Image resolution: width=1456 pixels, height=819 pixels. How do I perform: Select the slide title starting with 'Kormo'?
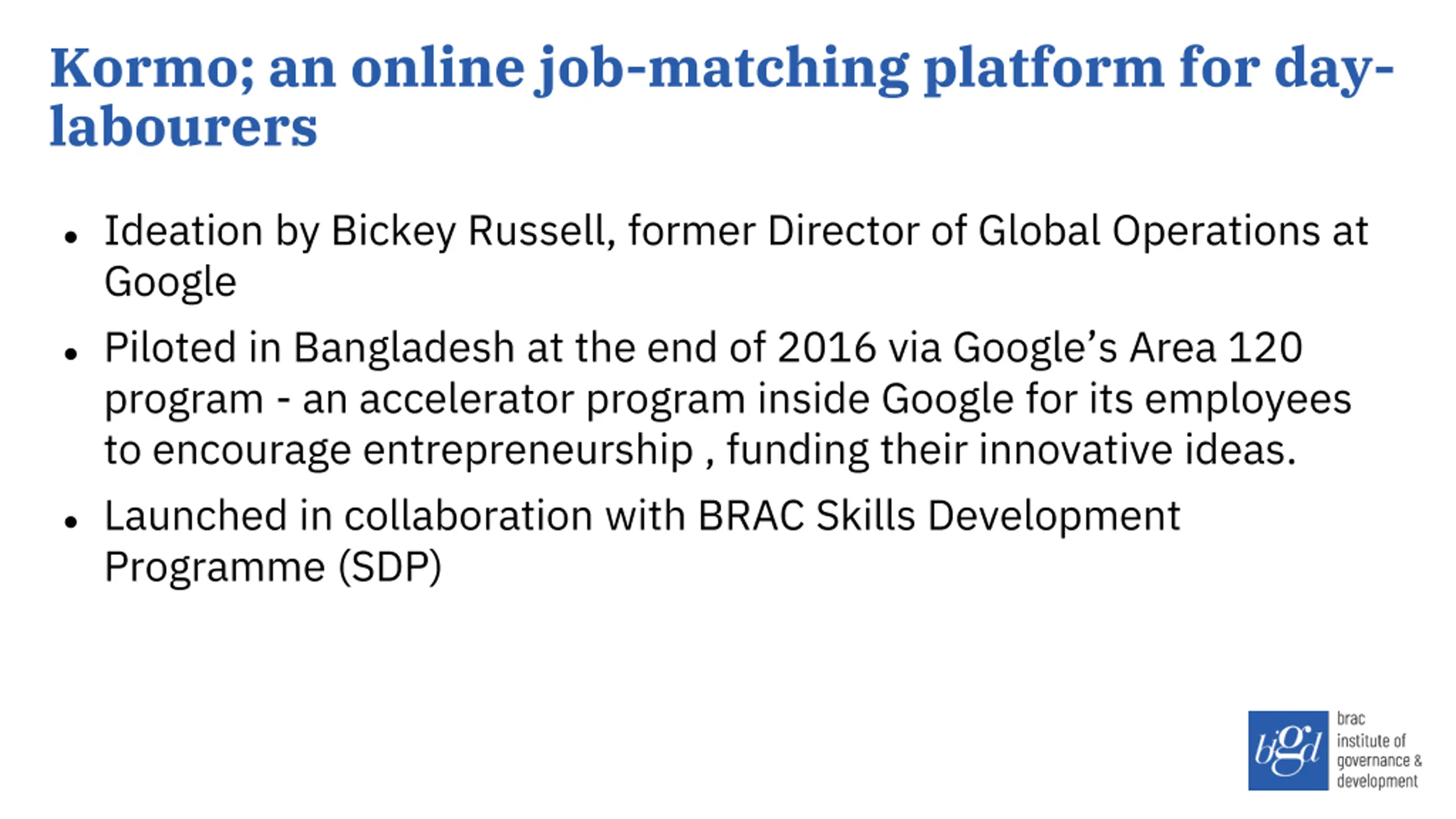pyautogui.click(x=722, y=96)
